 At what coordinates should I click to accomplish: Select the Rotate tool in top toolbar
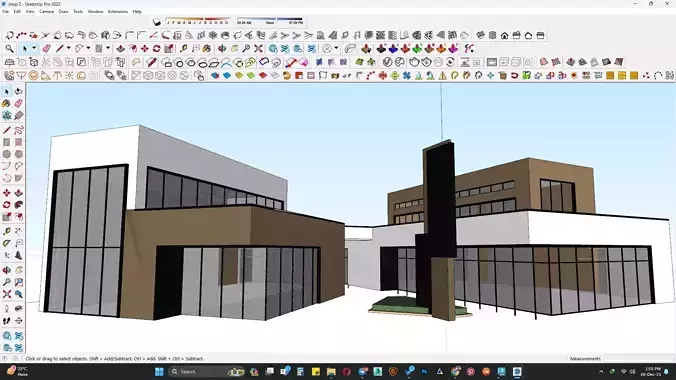(x=156, y=49)
